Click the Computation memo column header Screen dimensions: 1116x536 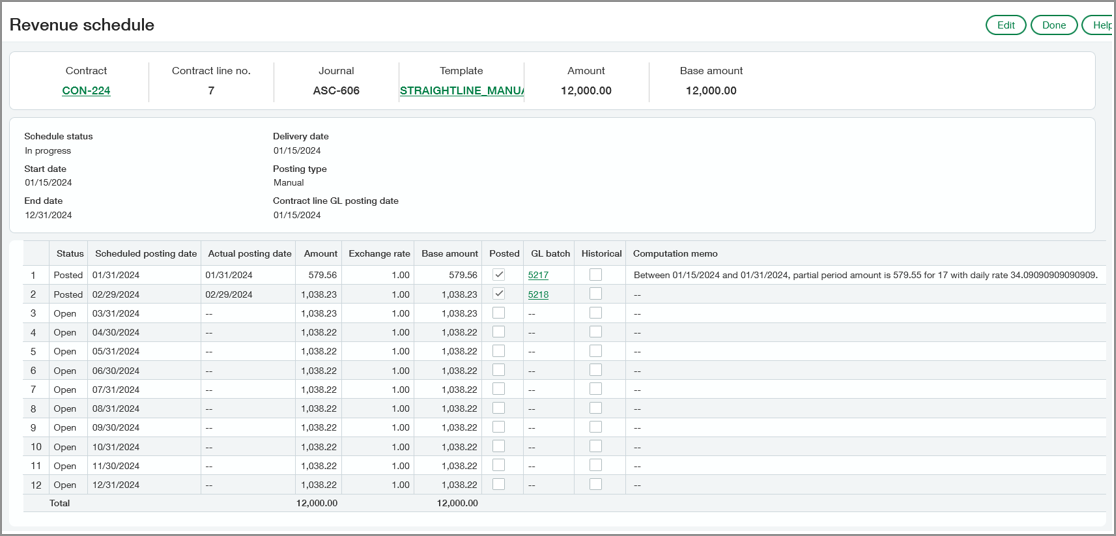(675, 254)
